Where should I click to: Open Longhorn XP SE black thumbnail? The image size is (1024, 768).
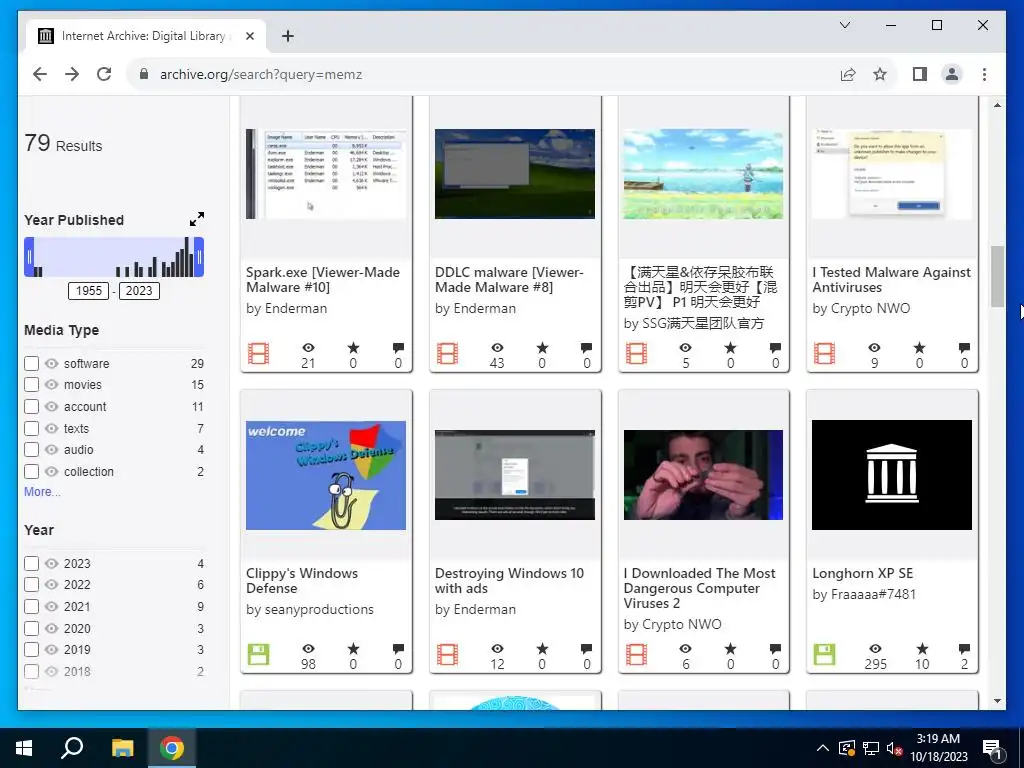tap(891, 475)
